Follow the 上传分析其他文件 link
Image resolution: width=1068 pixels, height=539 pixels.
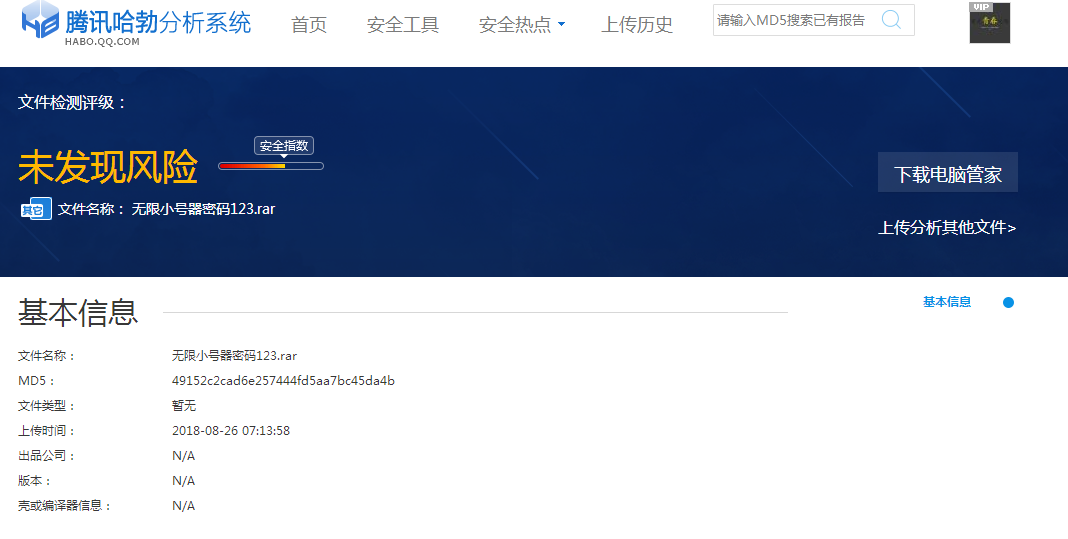tap(947, 228)
